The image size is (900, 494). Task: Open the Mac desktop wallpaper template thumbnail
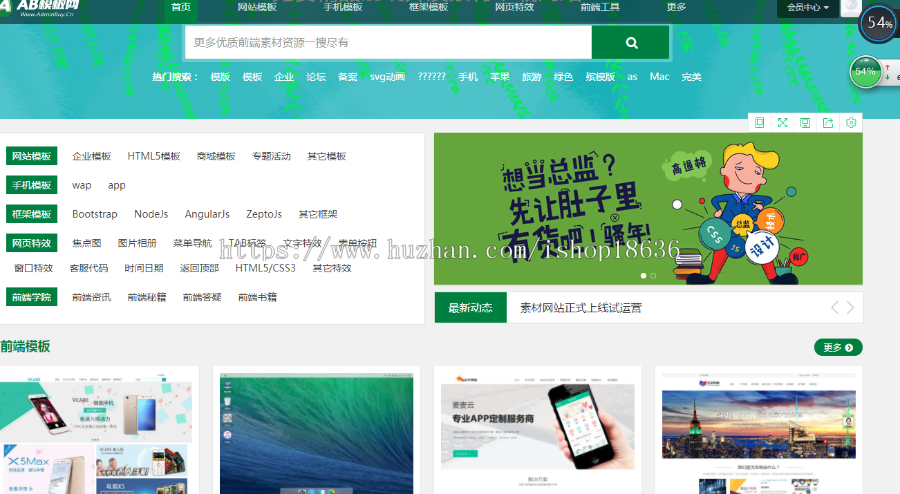pyautogui.click(x=316, y=433)
